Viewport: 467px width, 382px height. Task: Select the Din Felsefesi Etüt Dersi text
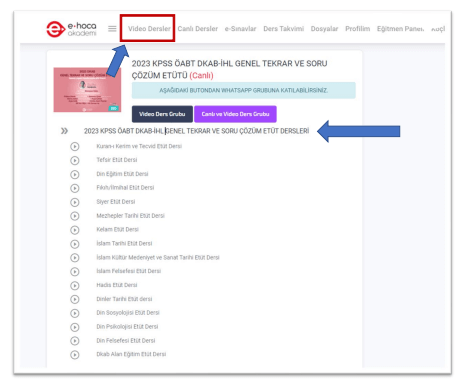coord(126,341)
